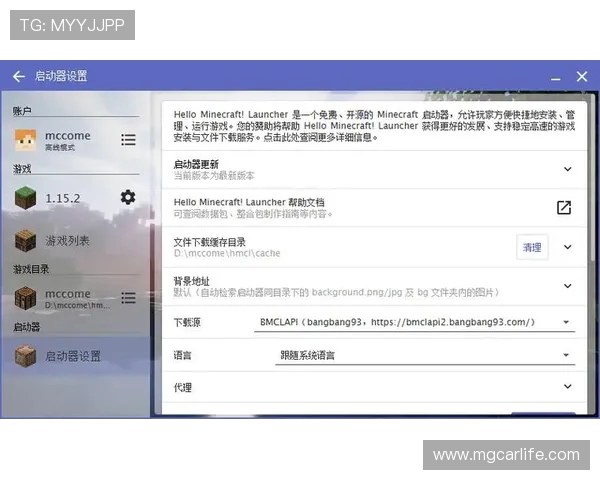Click the mccome account avatar

25,140
